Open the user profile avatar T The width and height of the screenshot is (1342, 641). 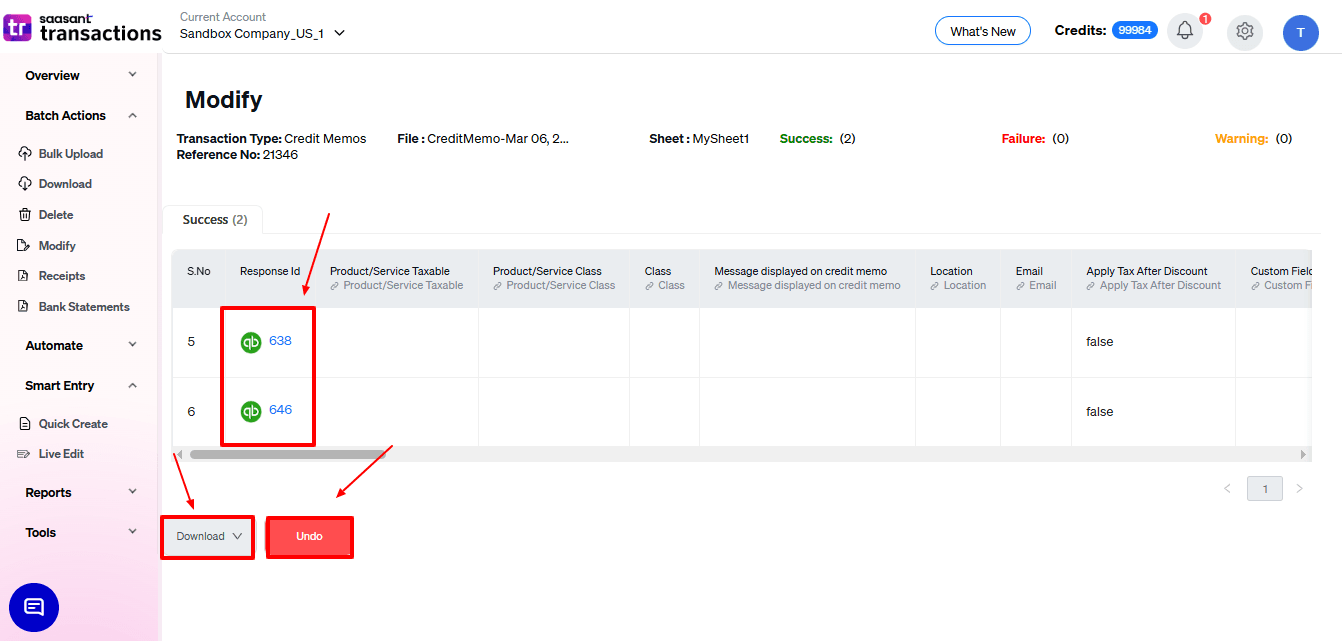click(x=1300, y=32)
